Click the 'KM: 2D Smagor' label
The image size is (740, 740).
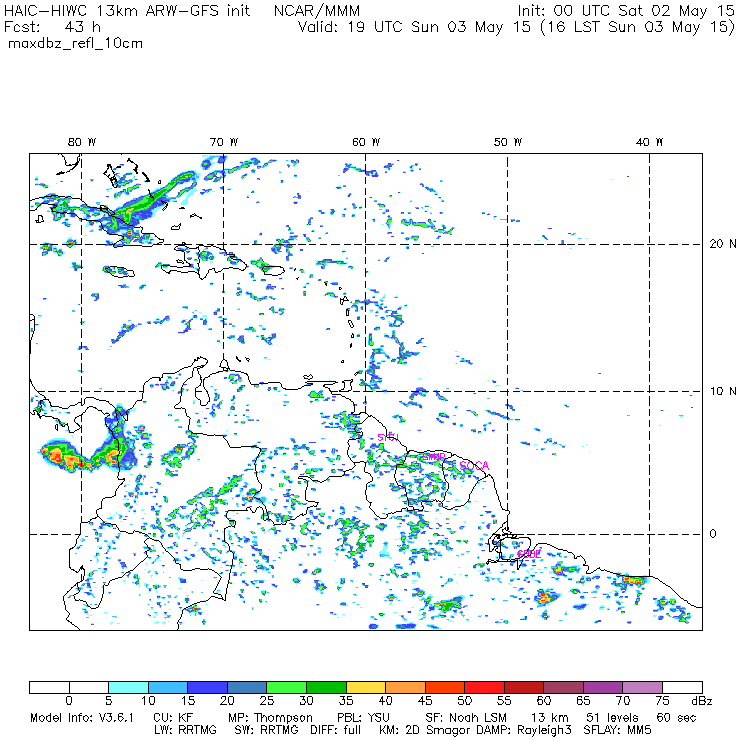click(425, 731)
